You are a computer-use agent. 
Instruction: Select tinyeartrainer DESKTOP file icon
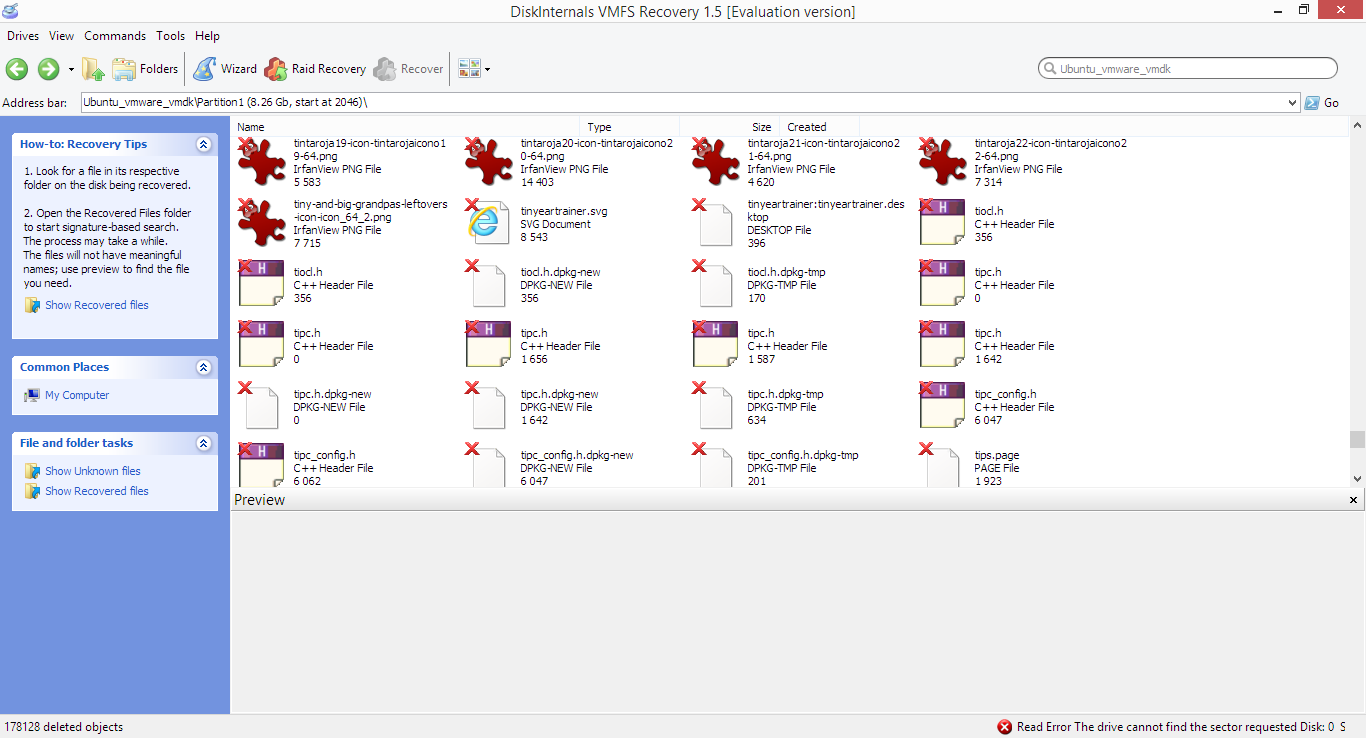715,222
